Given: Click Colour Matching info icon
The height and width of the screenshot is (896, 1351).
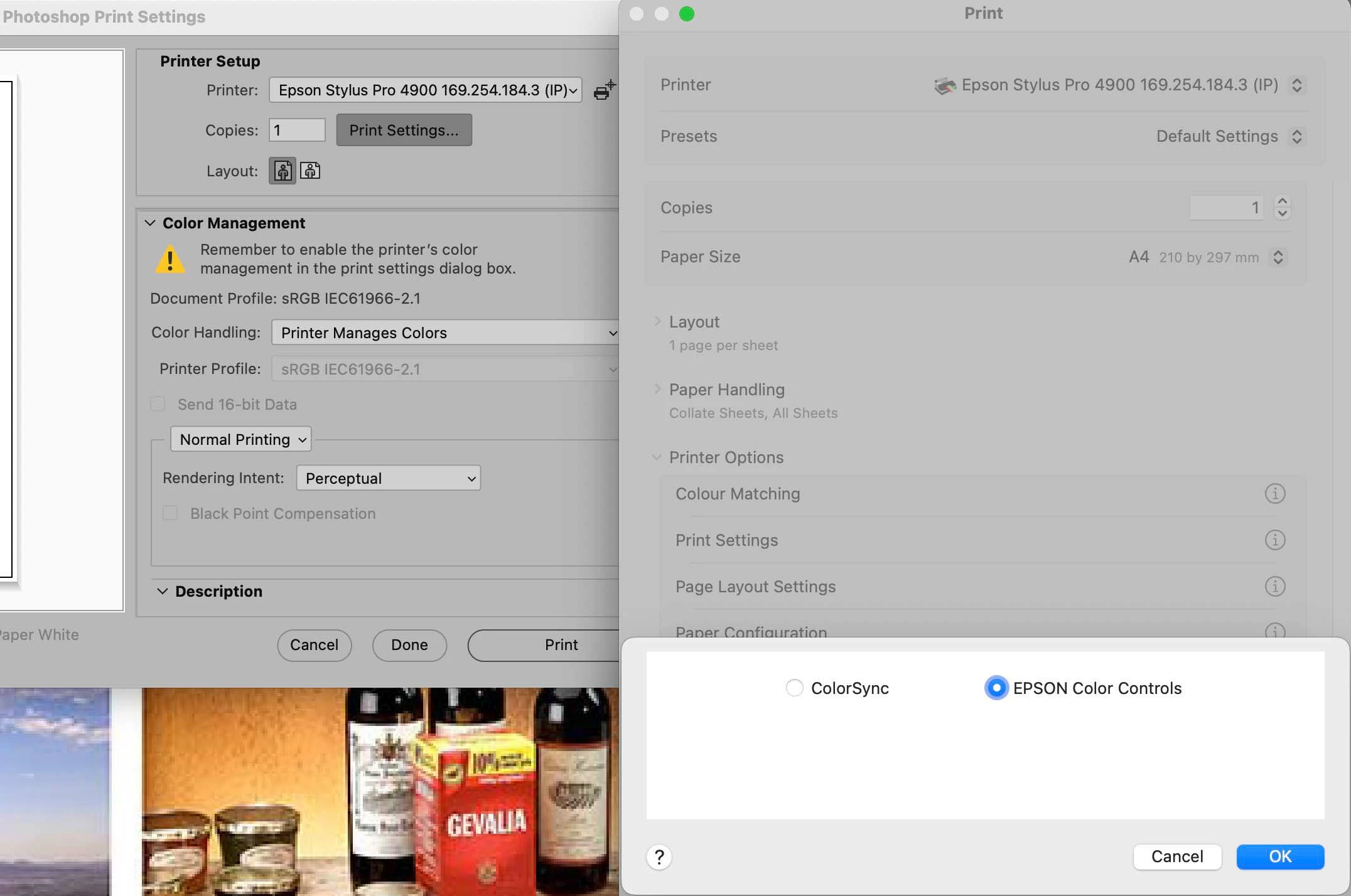Looking at the screenshot, I should tap(1274, 494).
